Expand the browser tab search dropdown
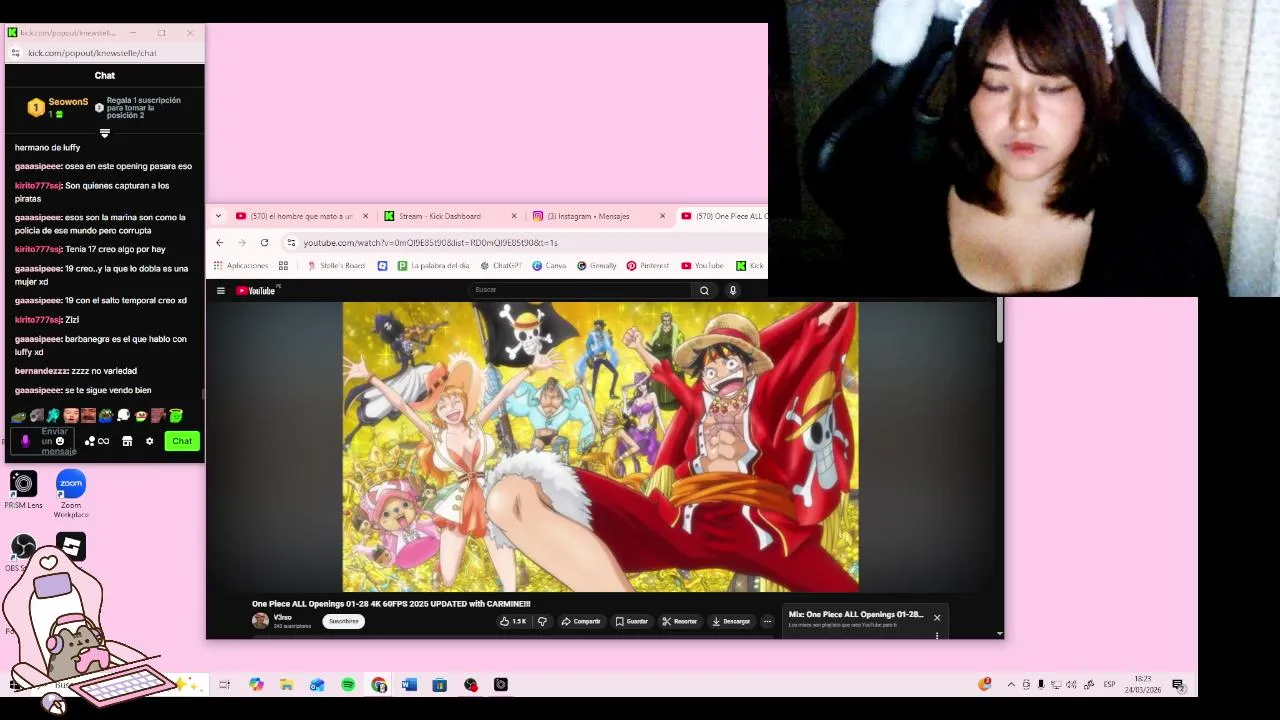1280x720 pixels. 218,216
